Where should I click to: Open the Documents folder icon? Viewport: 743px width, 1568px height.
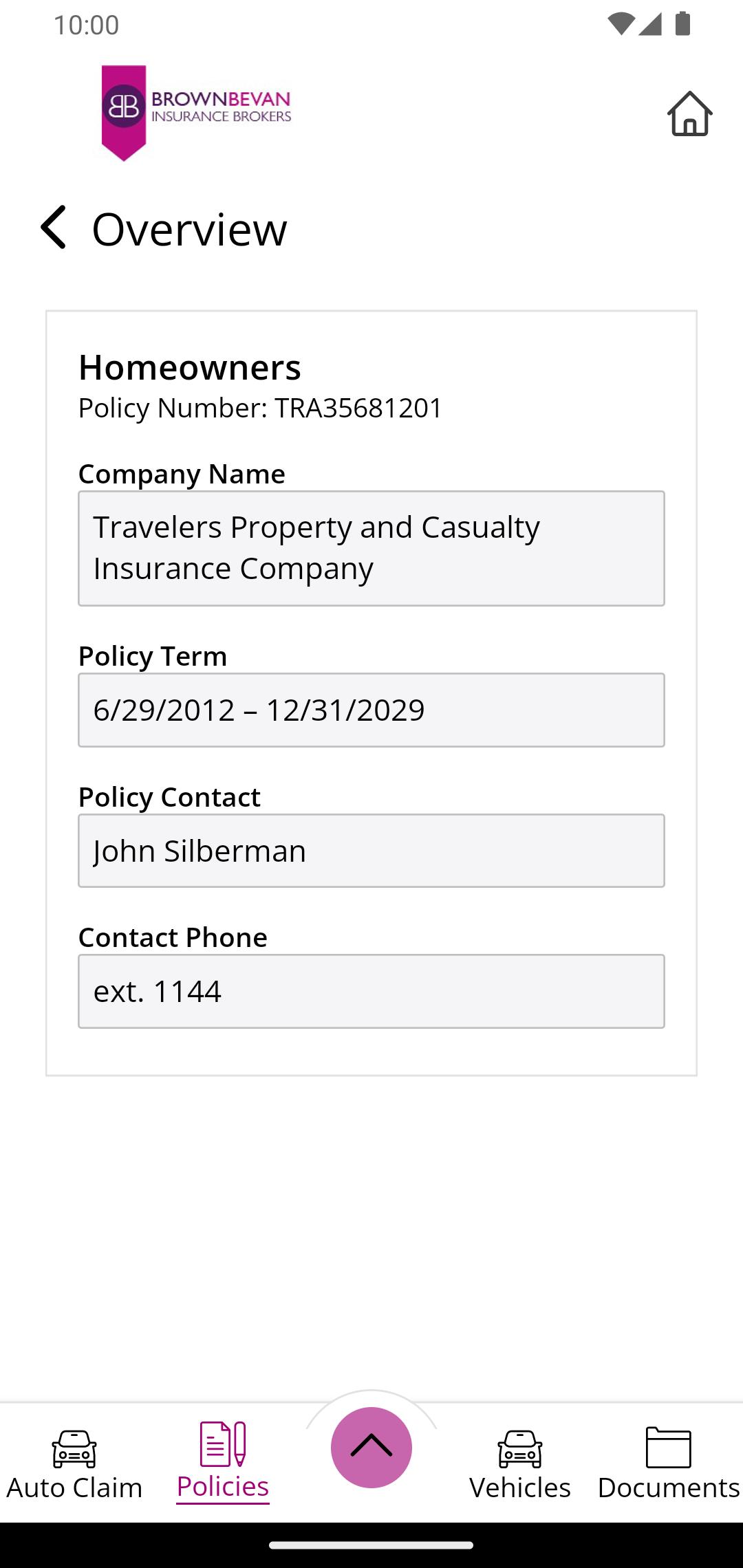point(668,1447)
